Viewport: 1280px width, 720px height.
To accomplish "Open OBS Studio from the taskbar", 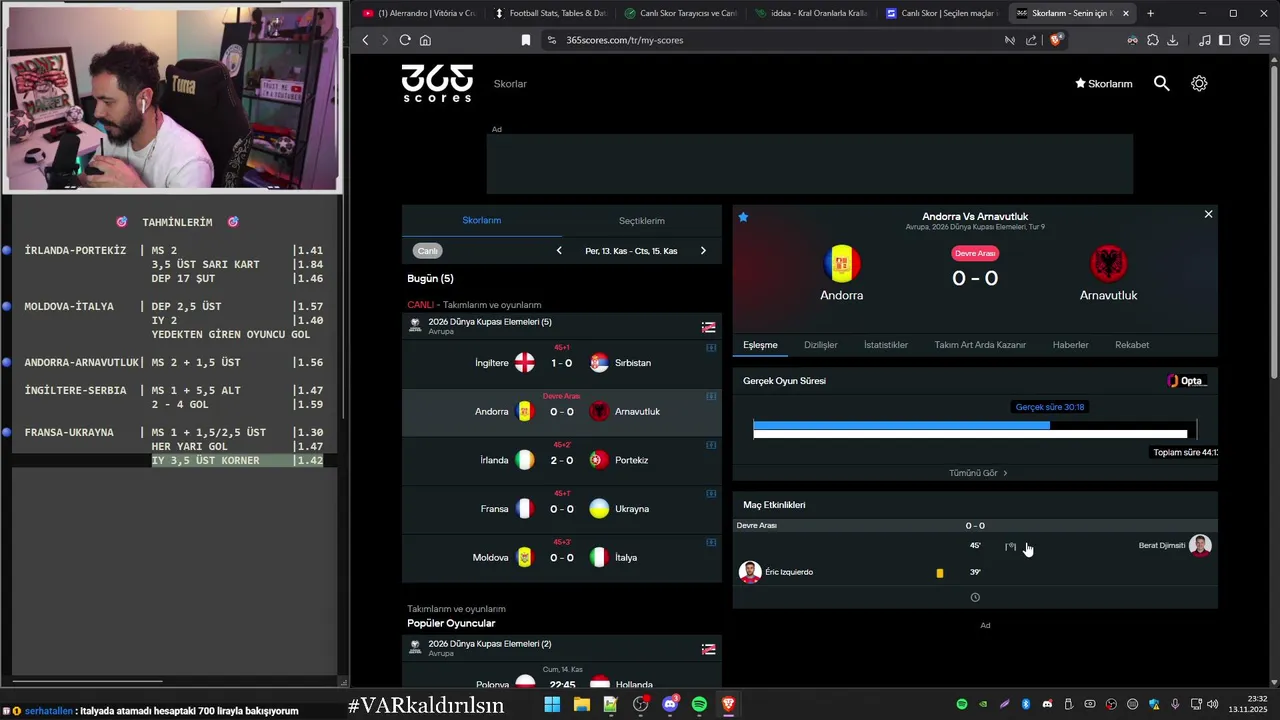I will [x=640, y=704].
